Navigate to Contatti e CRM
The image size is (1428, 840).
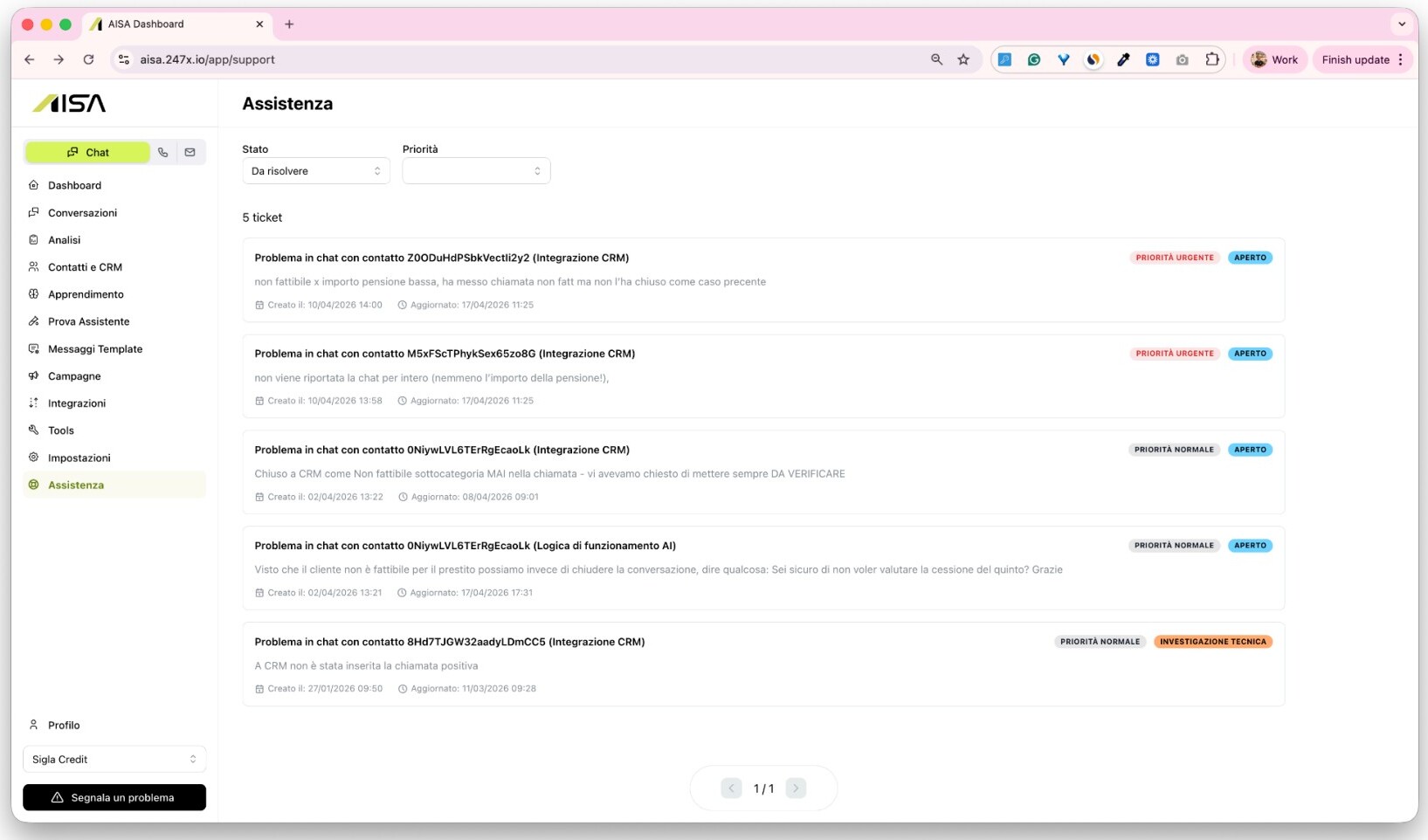(85, 267)
